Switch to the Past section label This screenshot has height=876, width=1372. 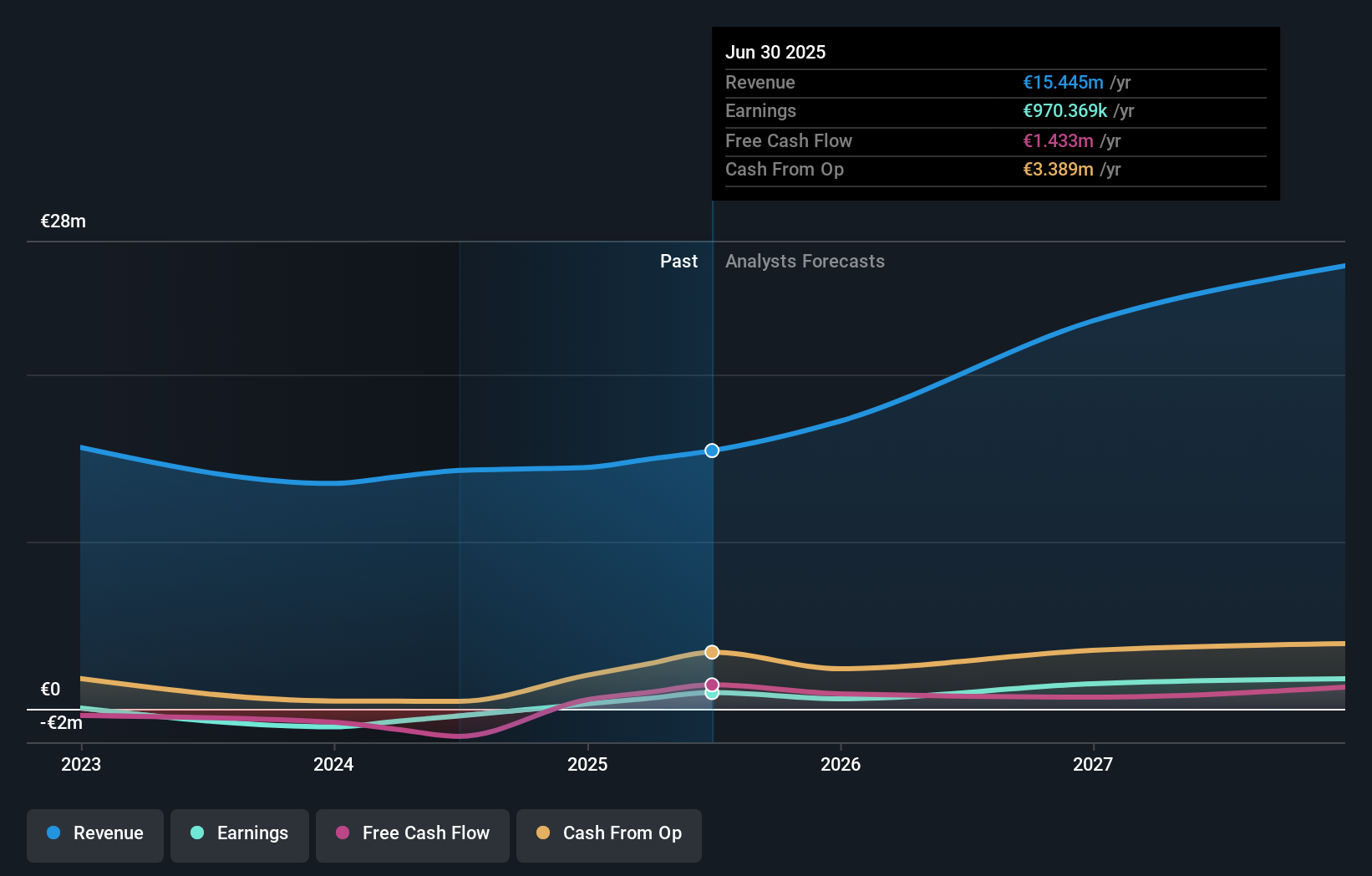click(x=678, y=261)
